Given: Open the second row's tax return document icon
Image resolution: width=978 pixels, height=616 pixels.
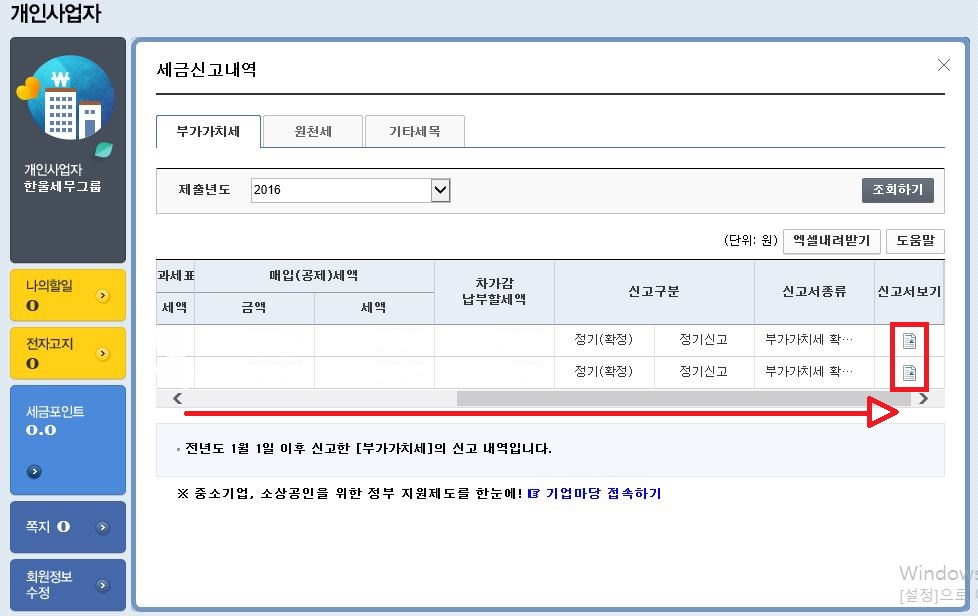Looking at the screenshot, I should 909,373.
